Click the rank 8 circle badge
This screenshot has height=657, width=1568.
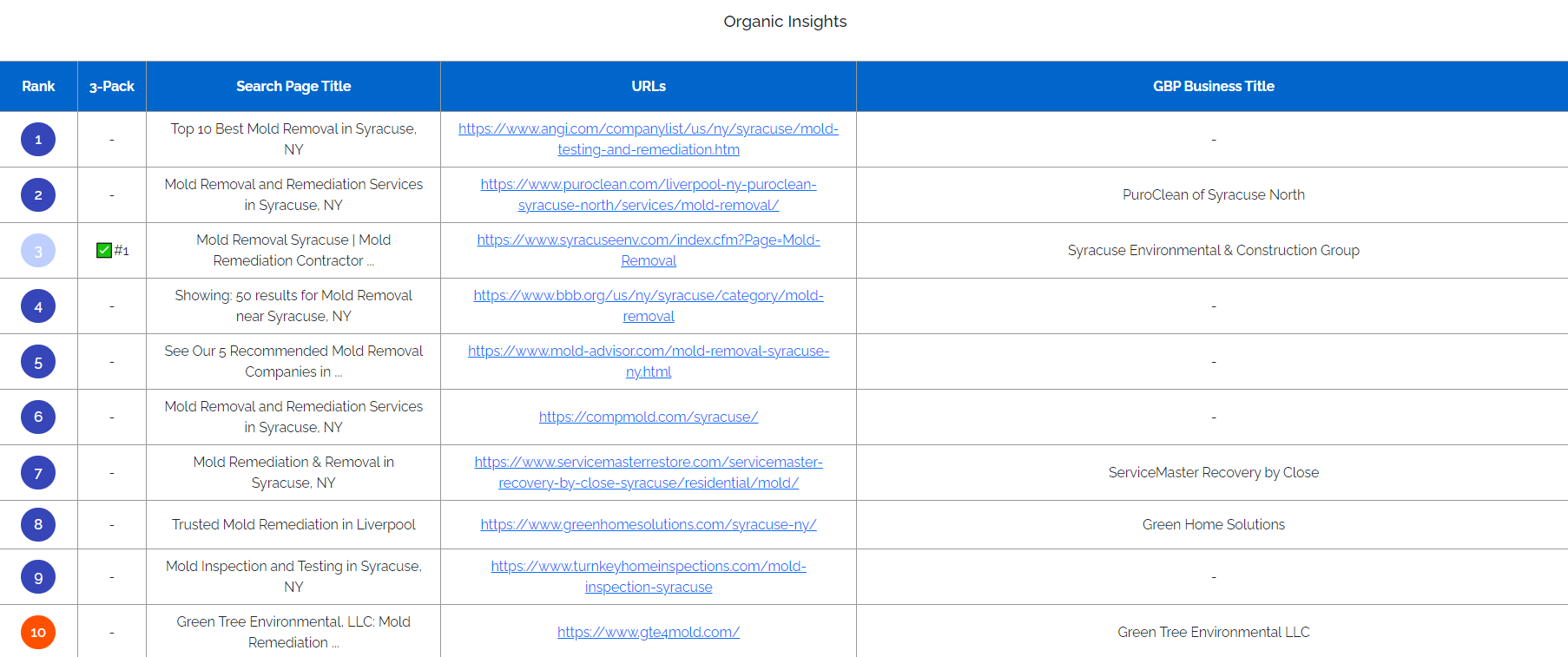[x=38, y=524]
